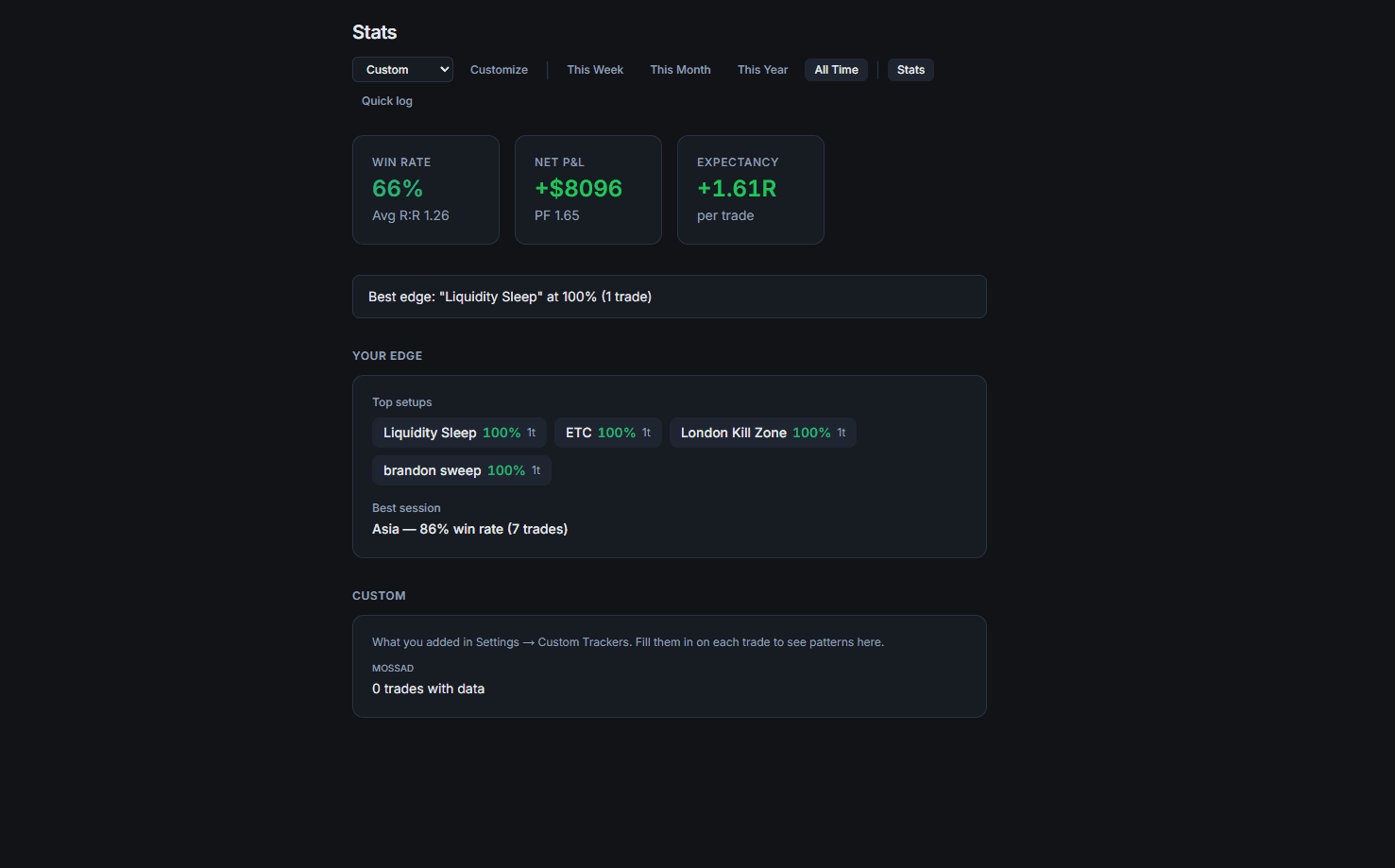This screenshot has height=868, width=1395.
Task: Open the Customize options
Action: (499, 69)
